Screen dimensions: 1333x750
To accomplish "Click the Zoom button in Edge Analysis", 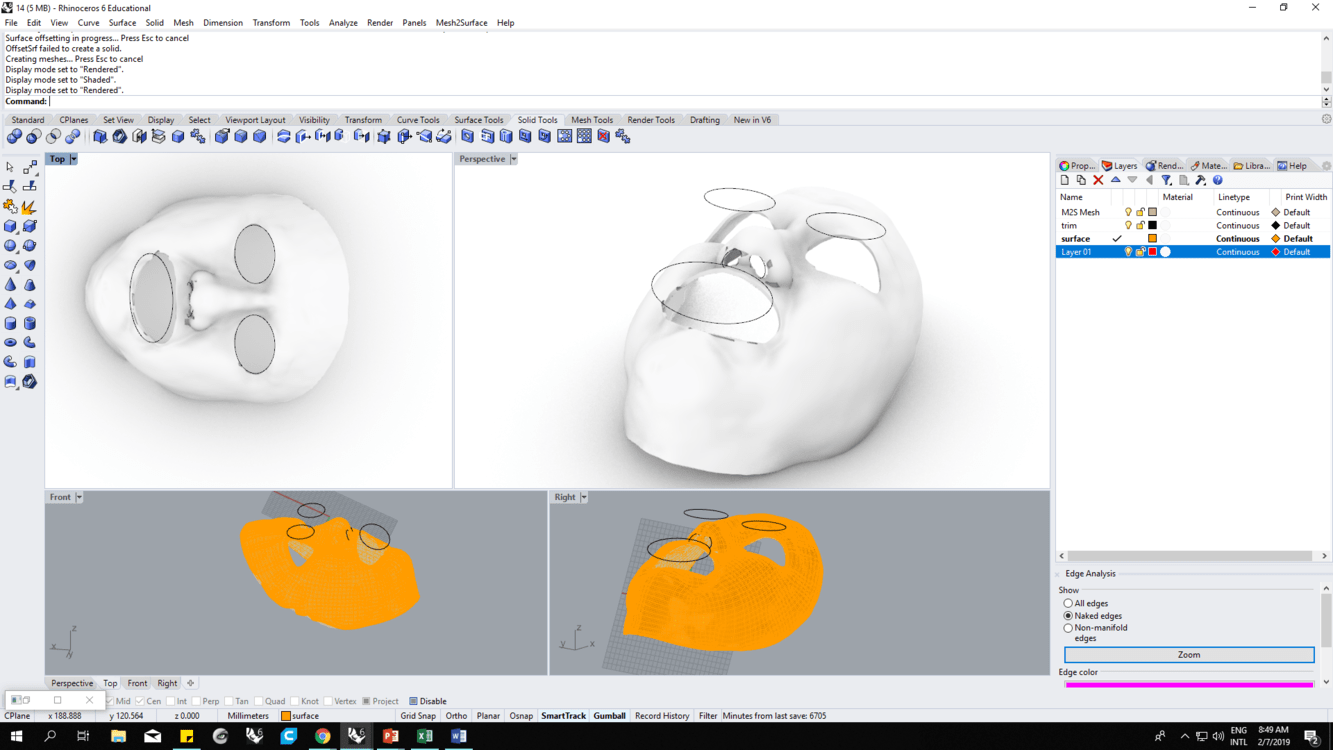I will point(1189,655).
